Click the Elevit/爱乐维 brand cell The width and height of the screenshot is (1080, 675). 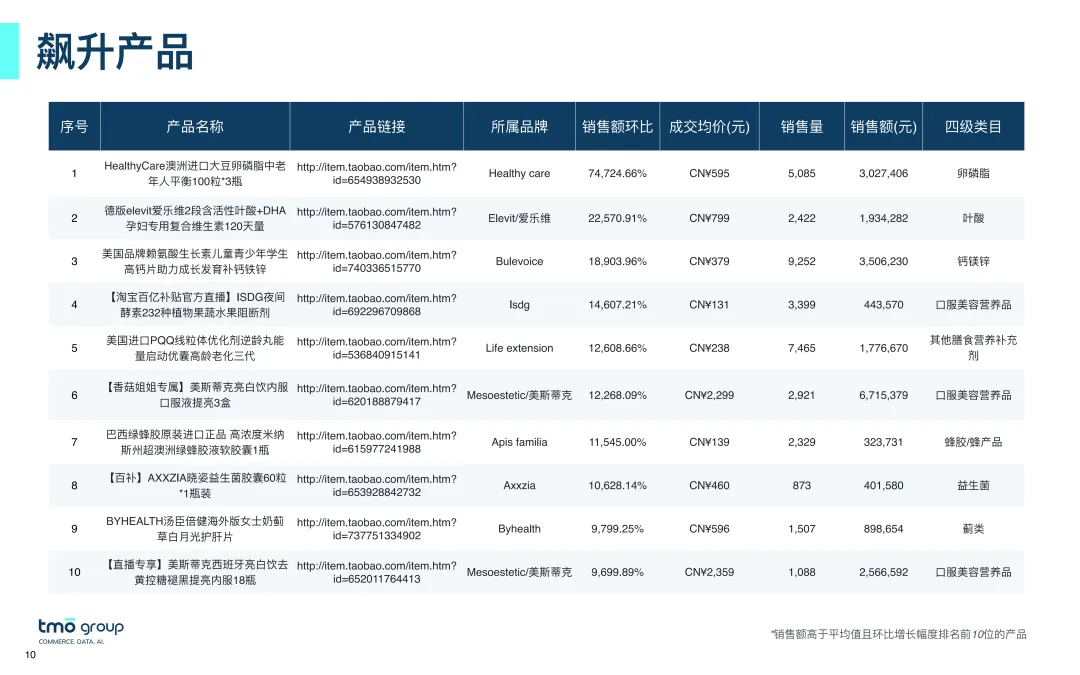pyautogui.click(x=519, y=218)
